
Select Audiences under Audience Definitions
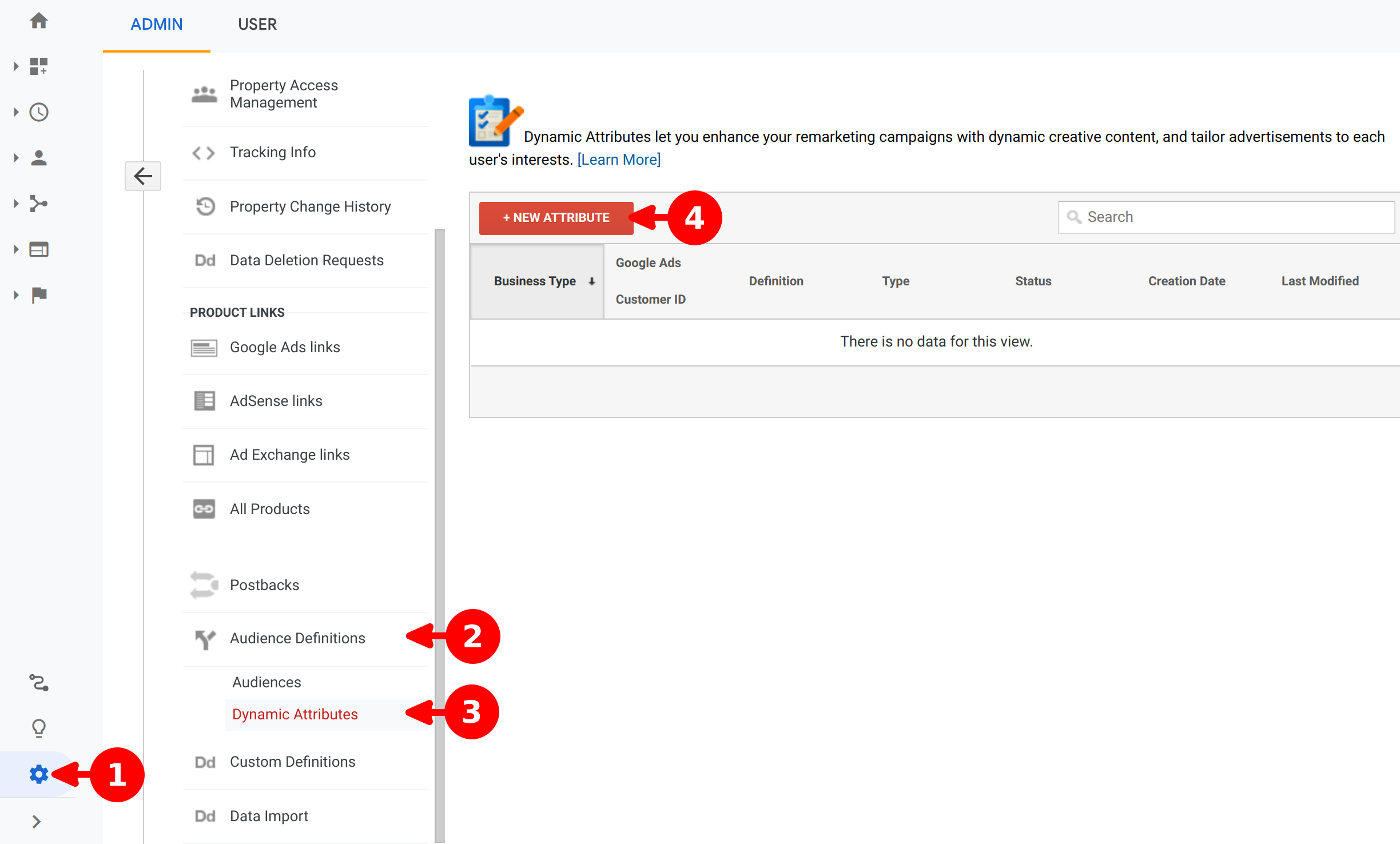pos(267,682)
